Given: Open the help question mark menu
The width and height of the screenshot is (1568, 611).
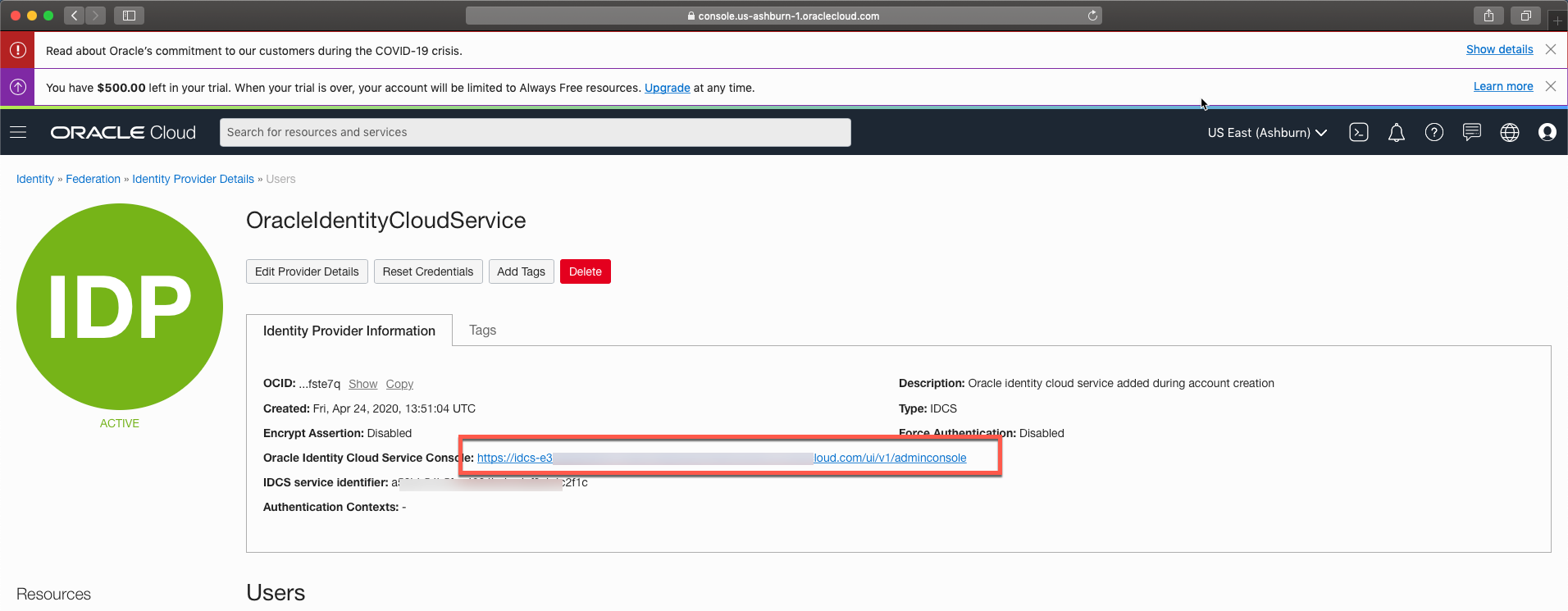Looking at the screenshot, I should click(x=1434, y=132).
